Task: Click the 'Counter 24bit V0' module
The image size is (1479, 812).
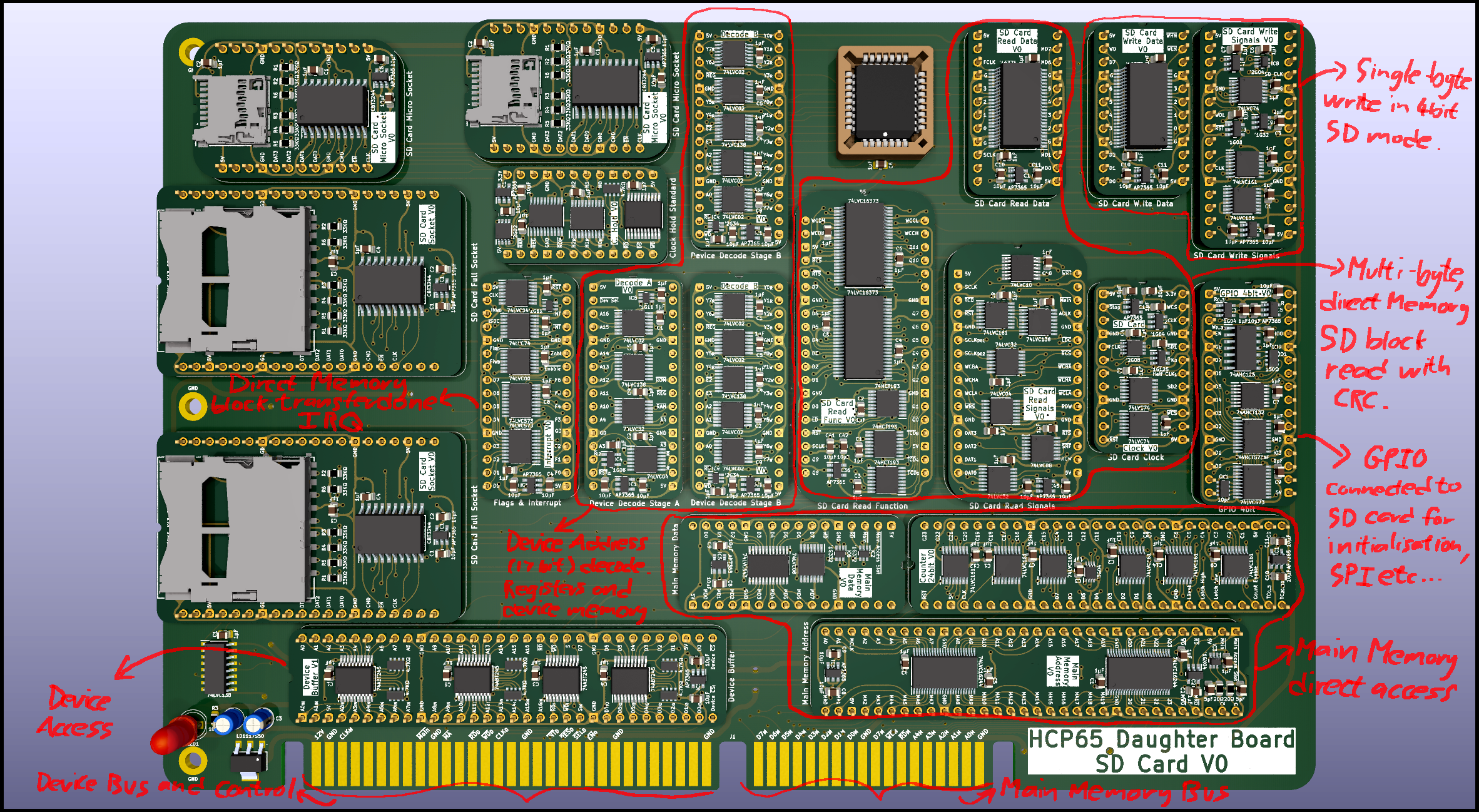Action: pyautogui.click(x=1101, y=564)
